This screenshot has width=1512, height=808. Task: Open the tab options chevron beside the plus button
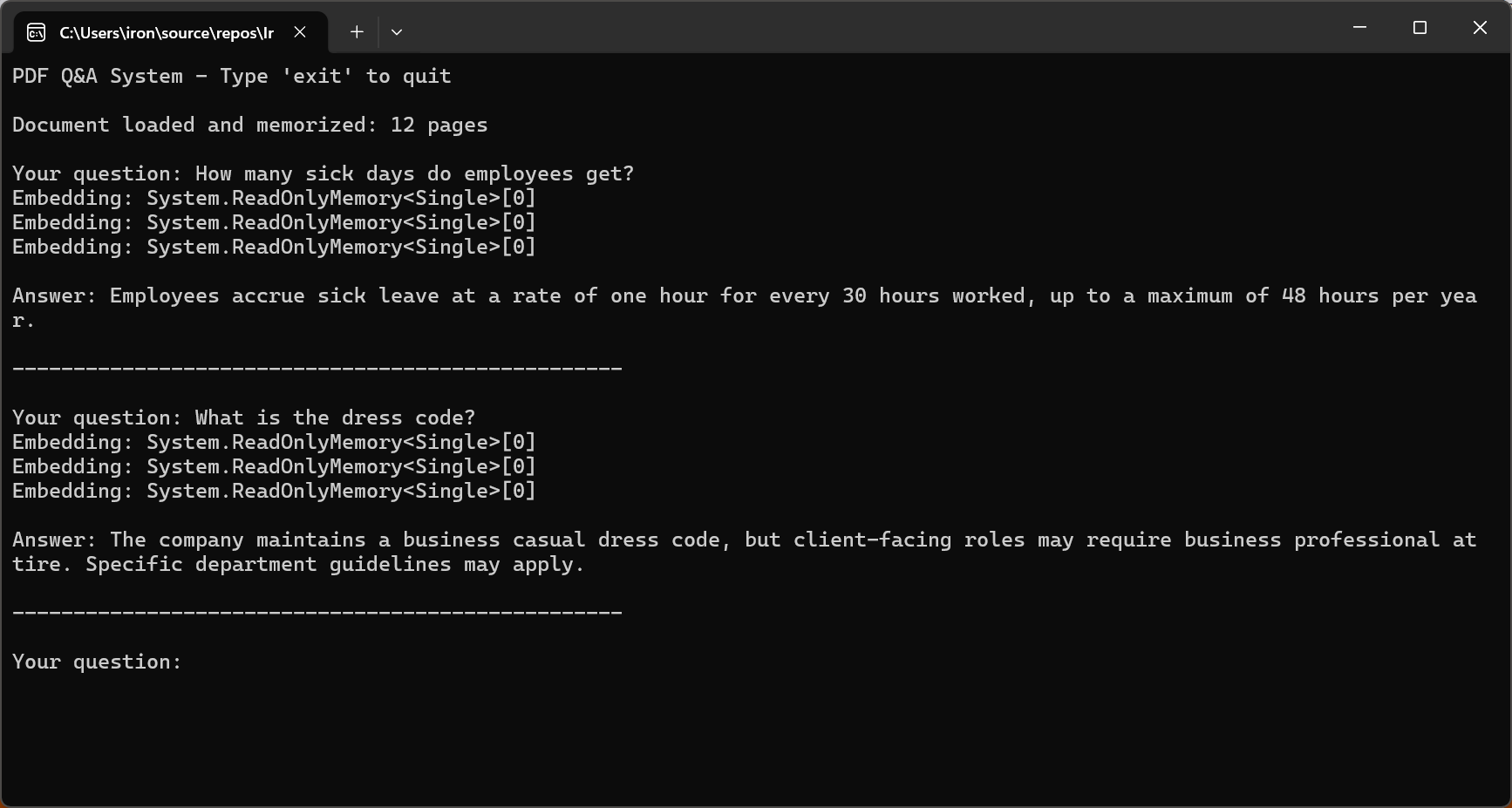397,32
